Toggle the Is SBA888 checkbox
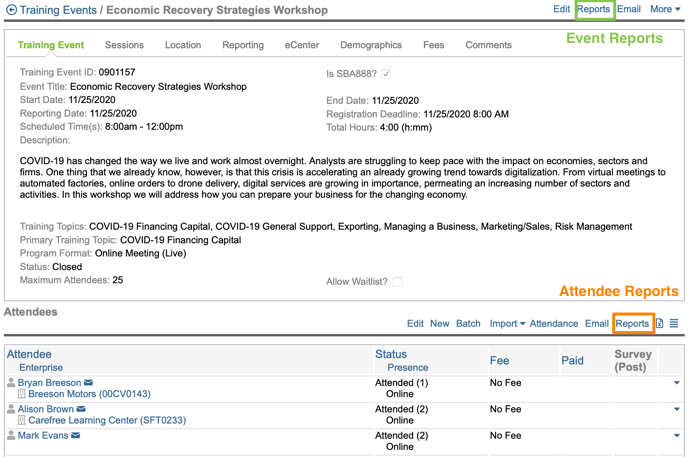Viewport: 695px width, 457px height. click(387, 74)
